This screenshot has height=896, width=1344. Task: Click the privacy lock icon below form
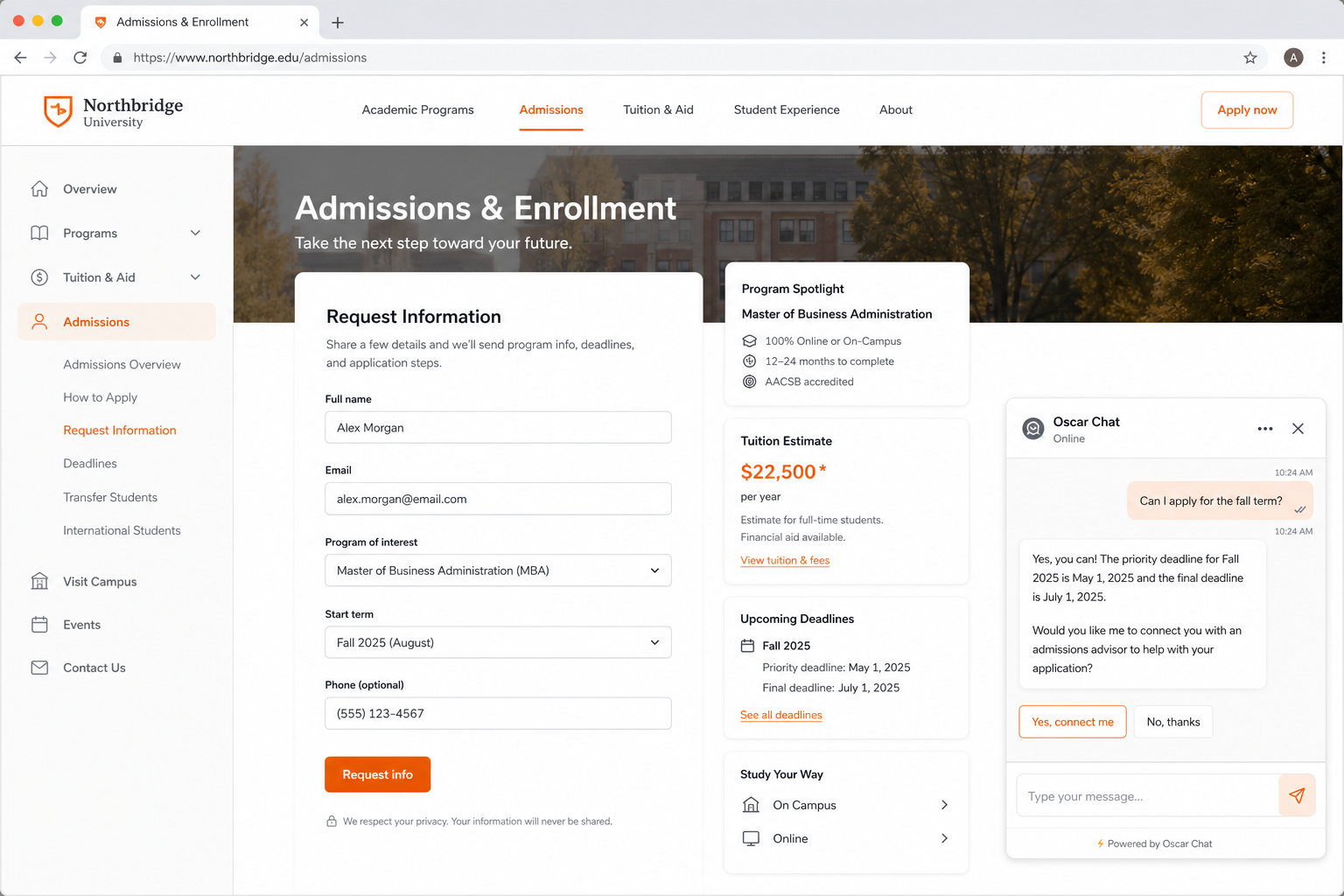(x=332, y=822)
